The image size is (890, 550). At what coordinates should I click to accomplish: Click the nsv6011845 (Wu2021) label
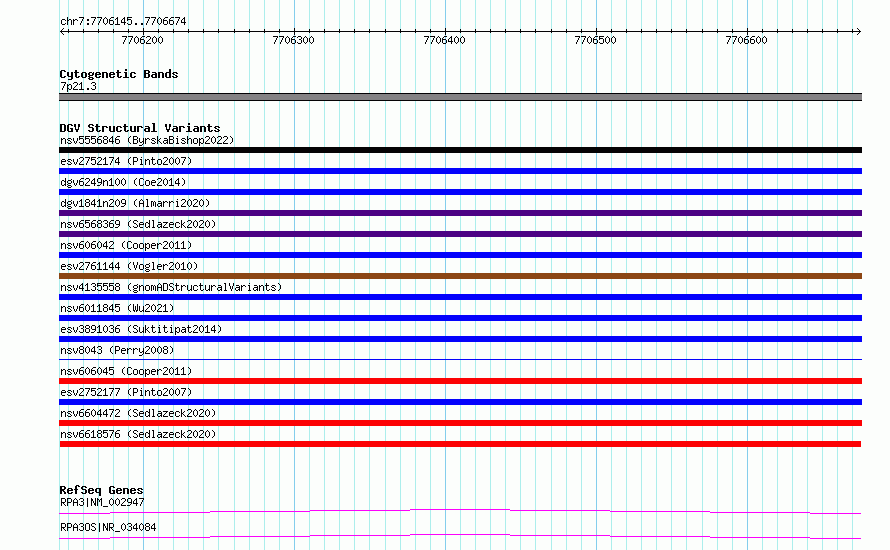click(x=117, y=308)
